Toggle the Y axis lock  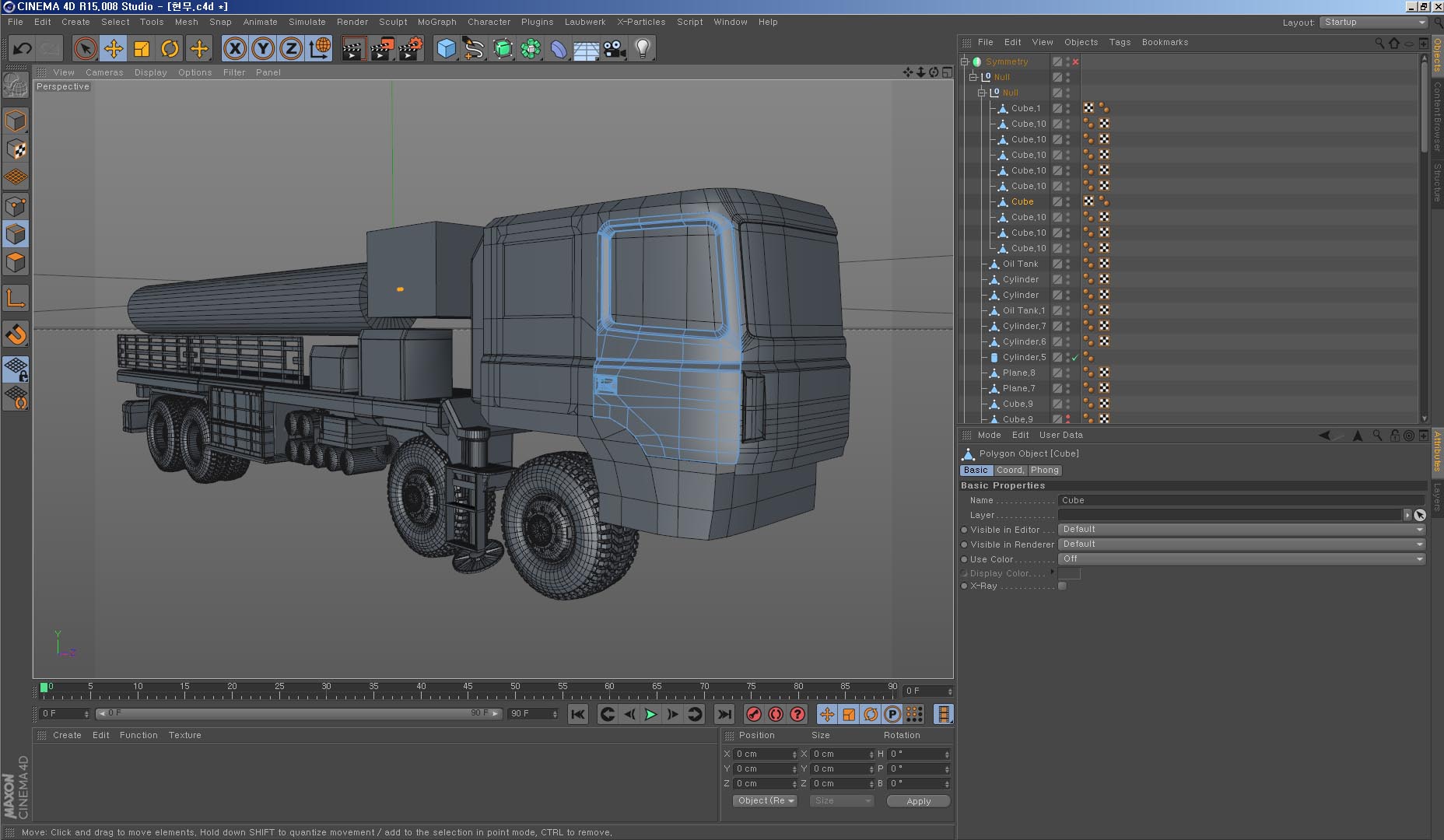tap(263, 49)
